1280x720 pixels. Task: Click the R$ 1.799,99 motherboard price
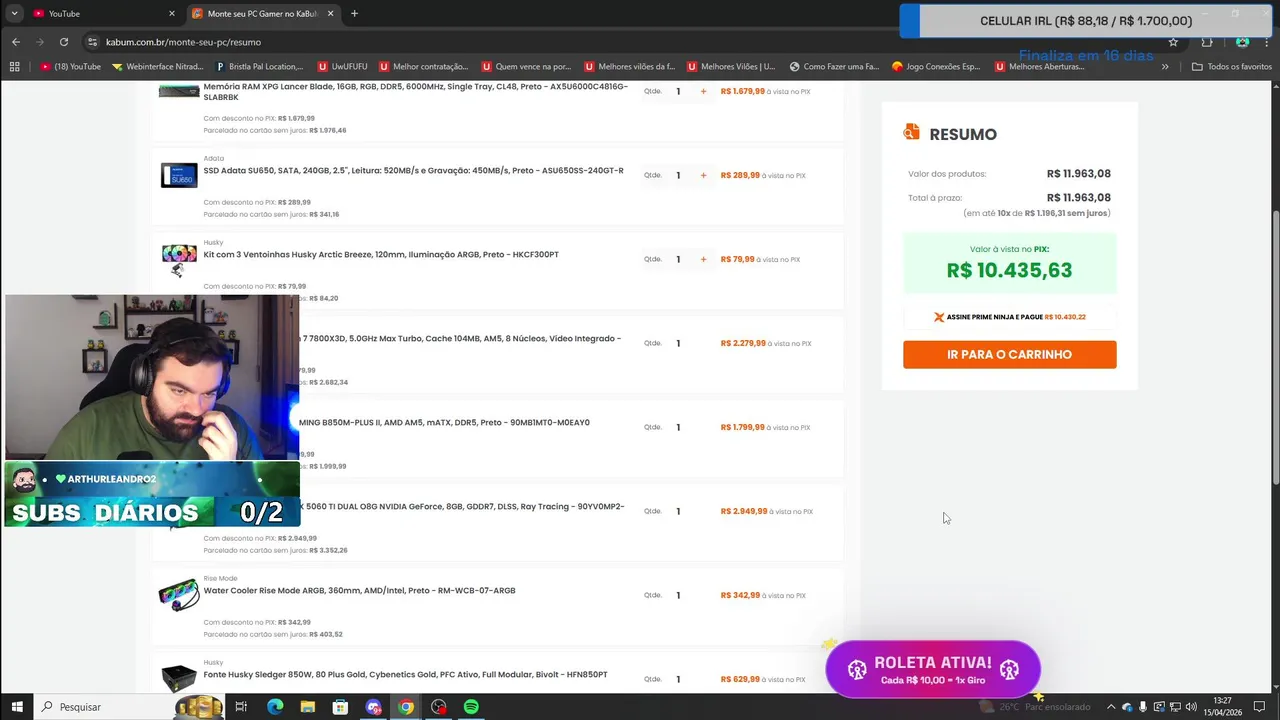(x=743, y=427)
